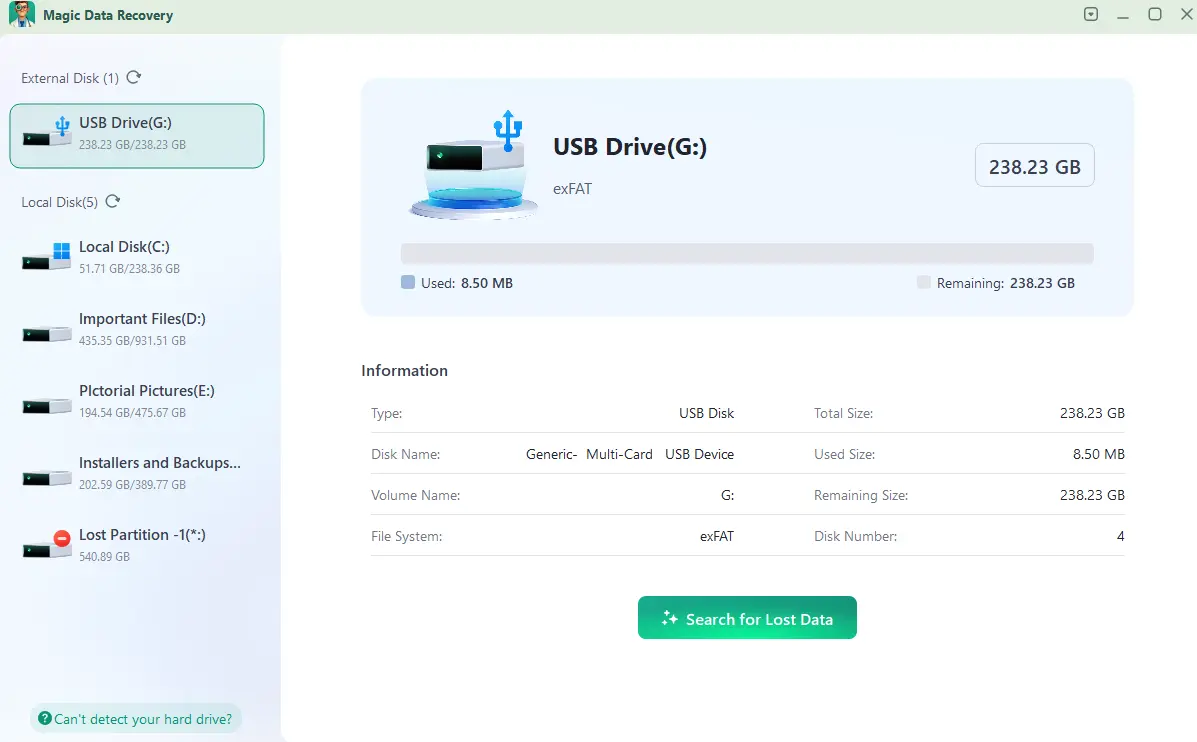Viewport: 1197px width, 742px height.
Task: Click the Windows logo drive icon for Local Disk(C:)
Action: coord(47,256)
